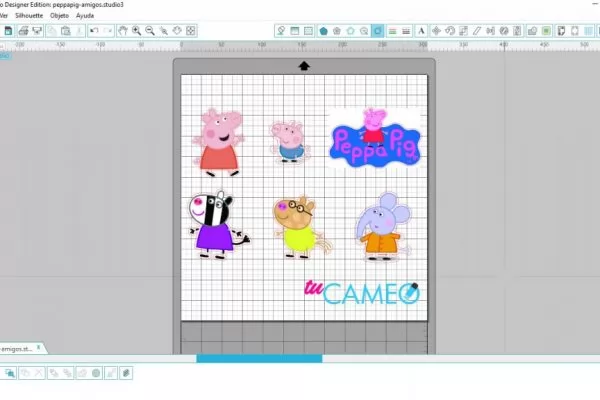The width and height of the screenshot is (600, 400).
Task: Click the grayed-out redo arrow
Action: coord(108,31)
